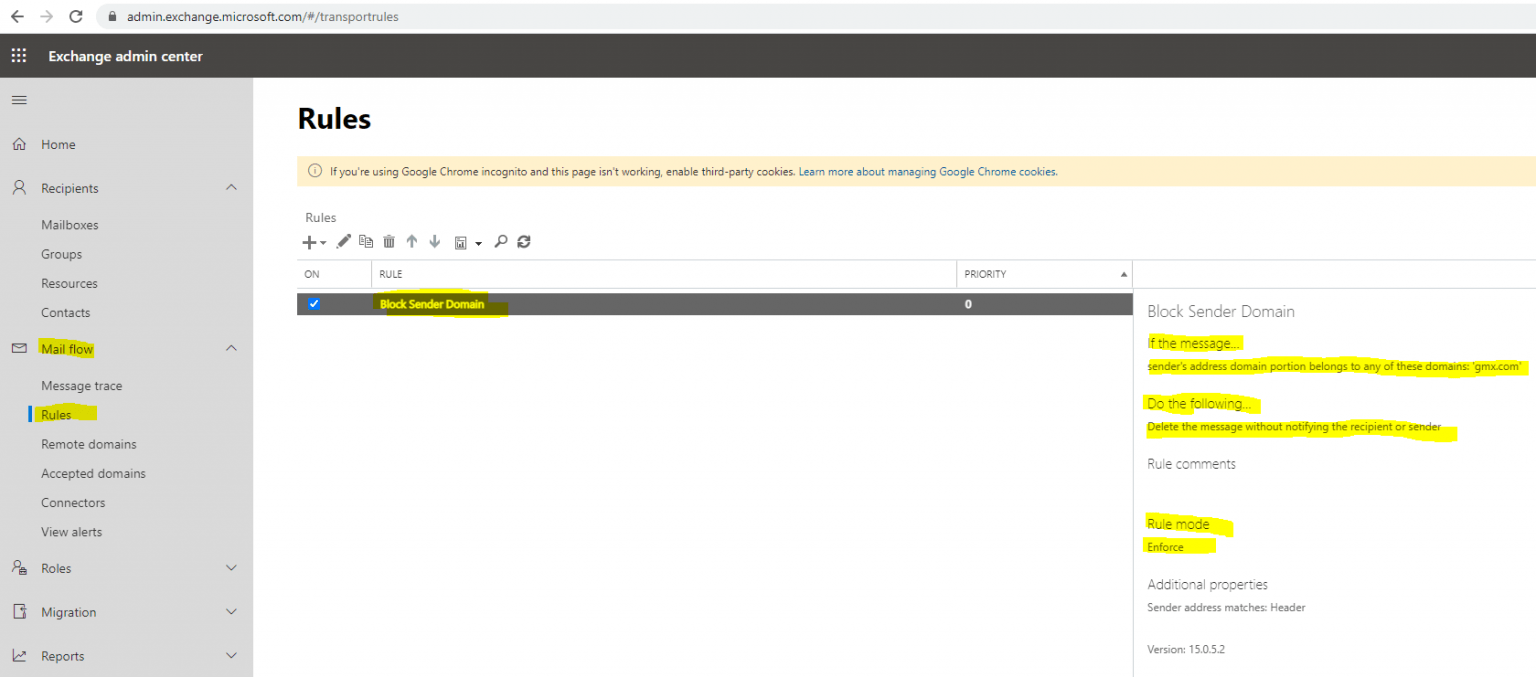The width and height of the screenshot is (1536, 677).
Task: Open search with the magnifying glass icon
Action: (501, 241)
